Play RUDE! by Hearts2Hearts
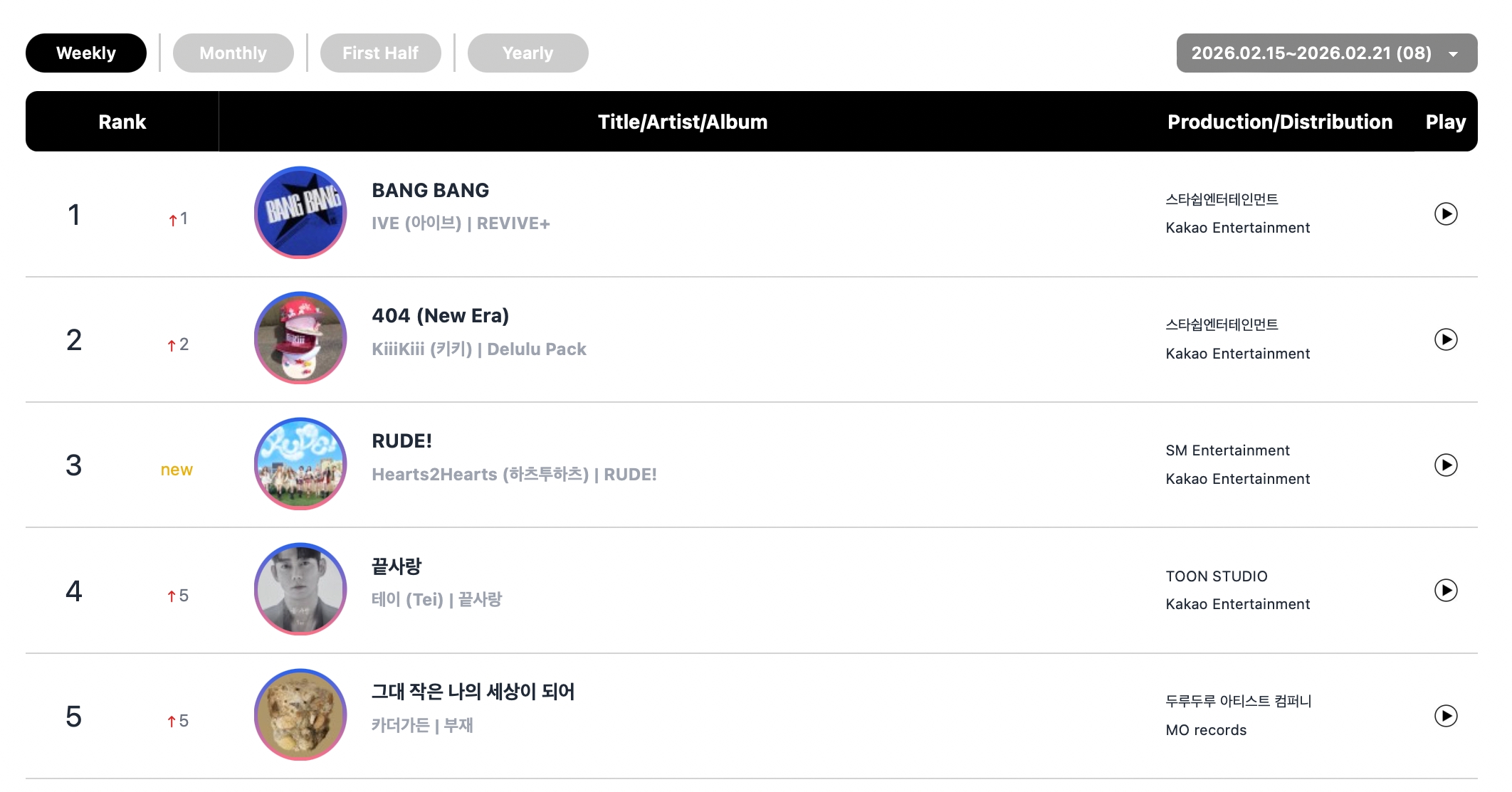The height and width of the screenshot is (792, 1512). (x=1445, y=465)
